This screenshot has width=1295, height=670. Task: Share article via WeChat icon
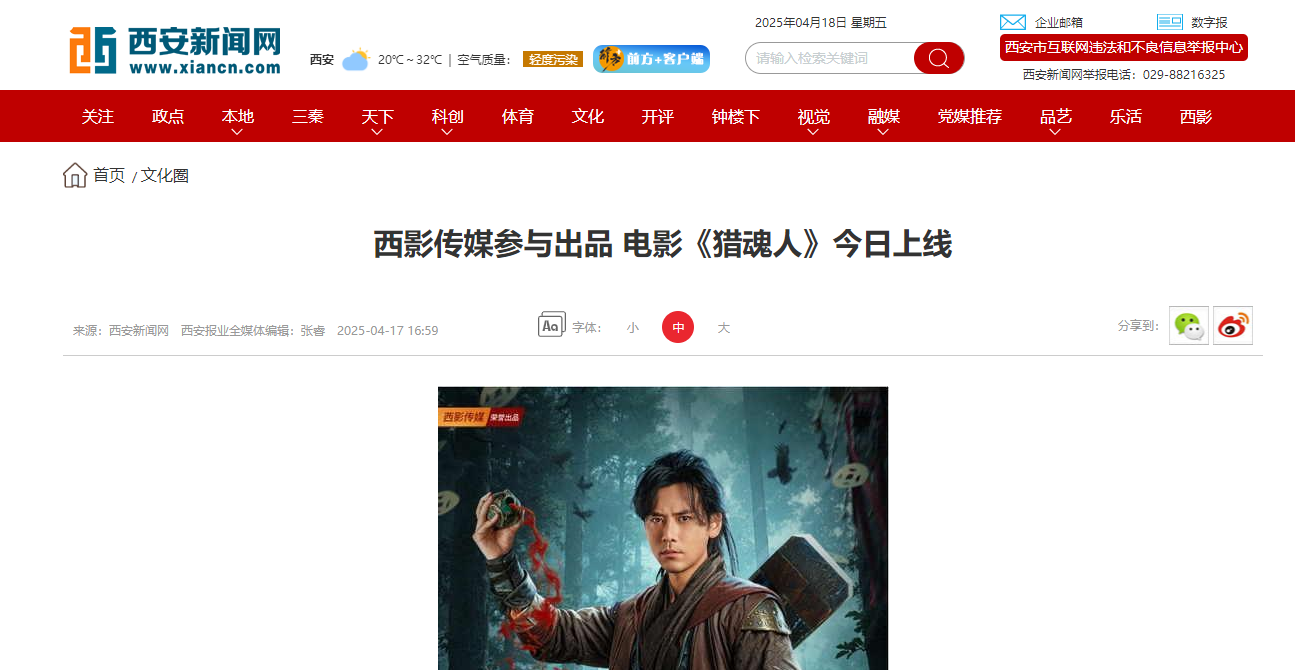pyautogui.click(x=1189, y=325)
